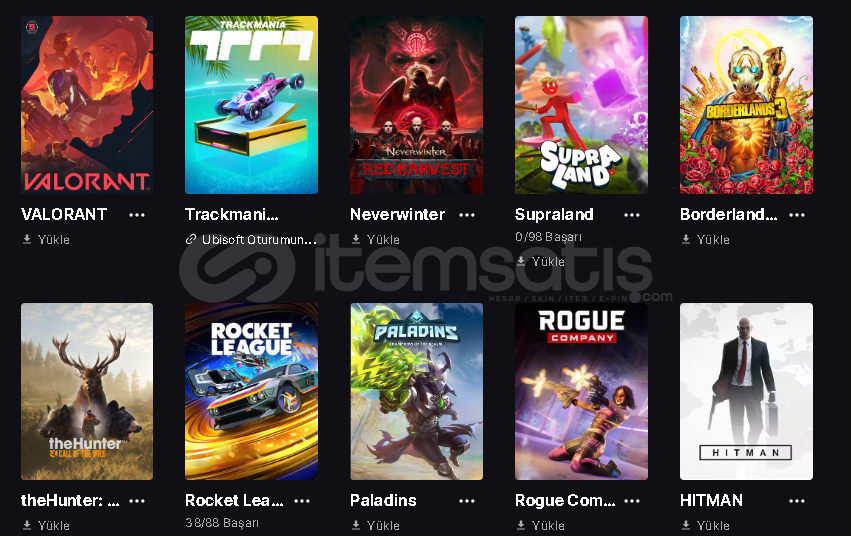Open the three-dot options for Rocket League
The image size is (851, 536).
click(x=302, y=501)
